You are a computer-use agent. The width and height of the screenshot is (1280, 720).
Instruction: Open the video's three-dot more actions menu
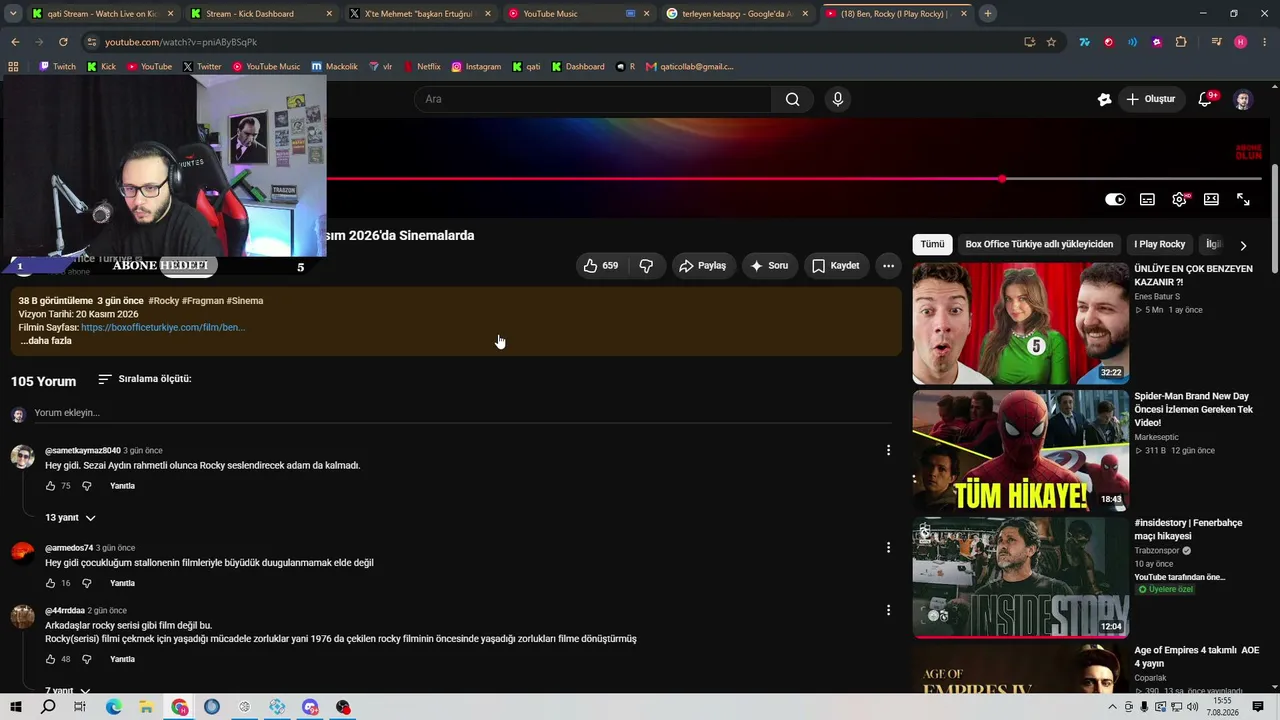point(888,266)
